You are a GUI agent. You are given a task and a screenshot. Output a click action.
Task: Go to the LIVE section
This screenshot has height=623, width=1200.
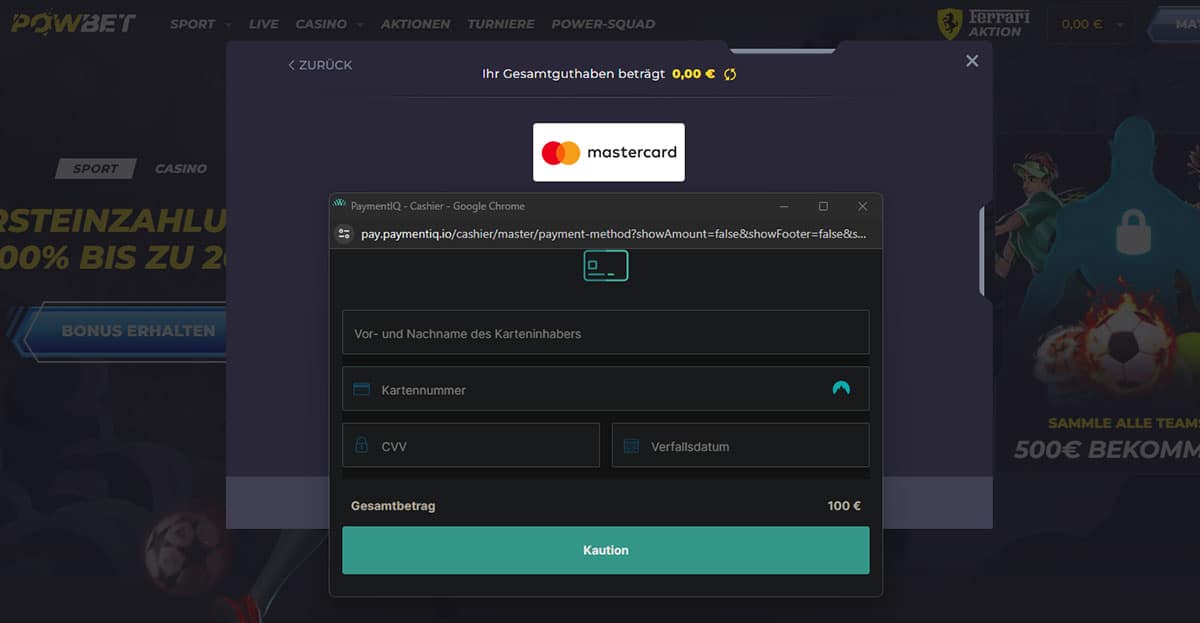pyautogui.click(x=263, y=24)
